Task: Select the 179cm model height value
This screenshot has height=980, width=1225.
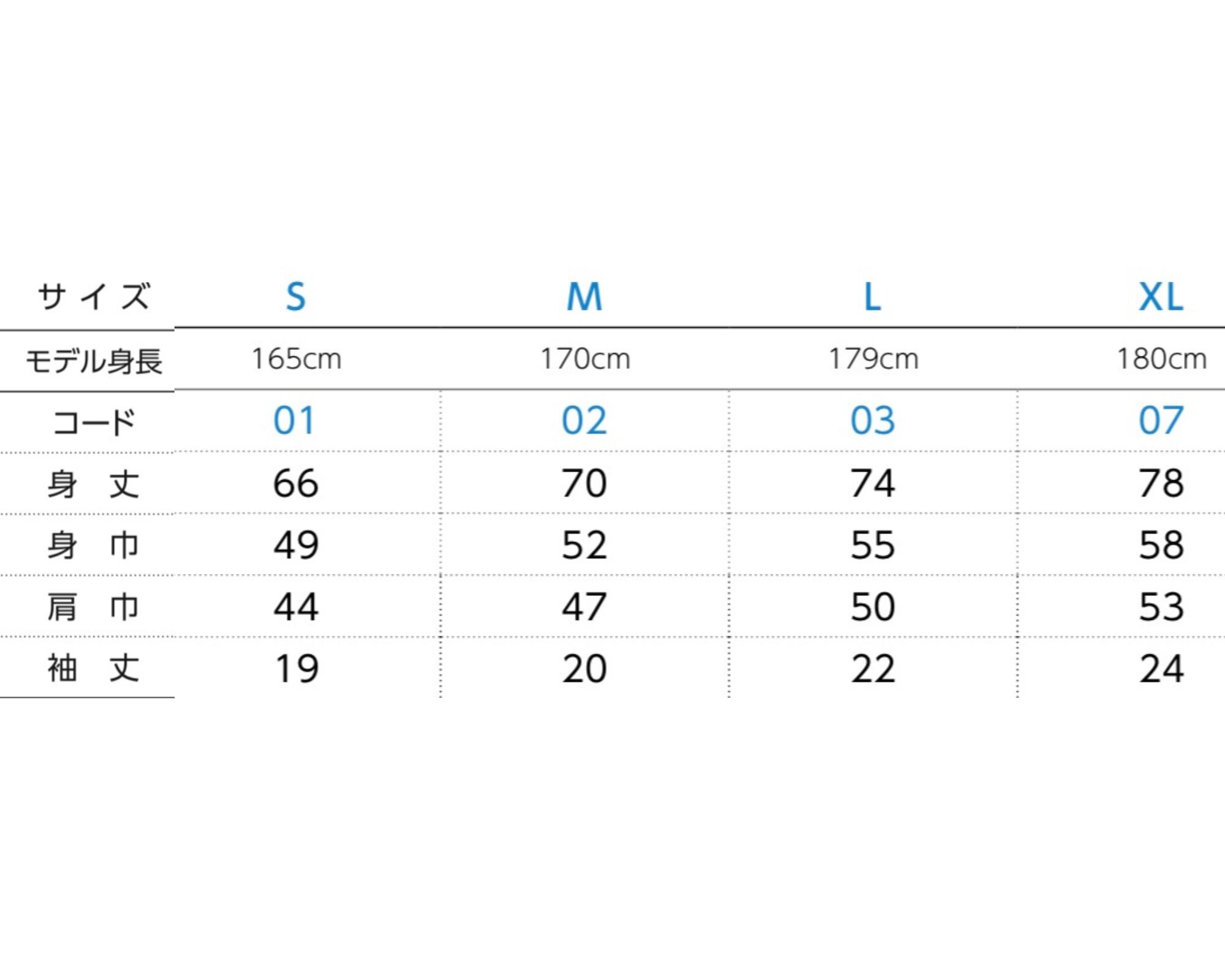Action: pyautogui.click(x=873, y=359)
